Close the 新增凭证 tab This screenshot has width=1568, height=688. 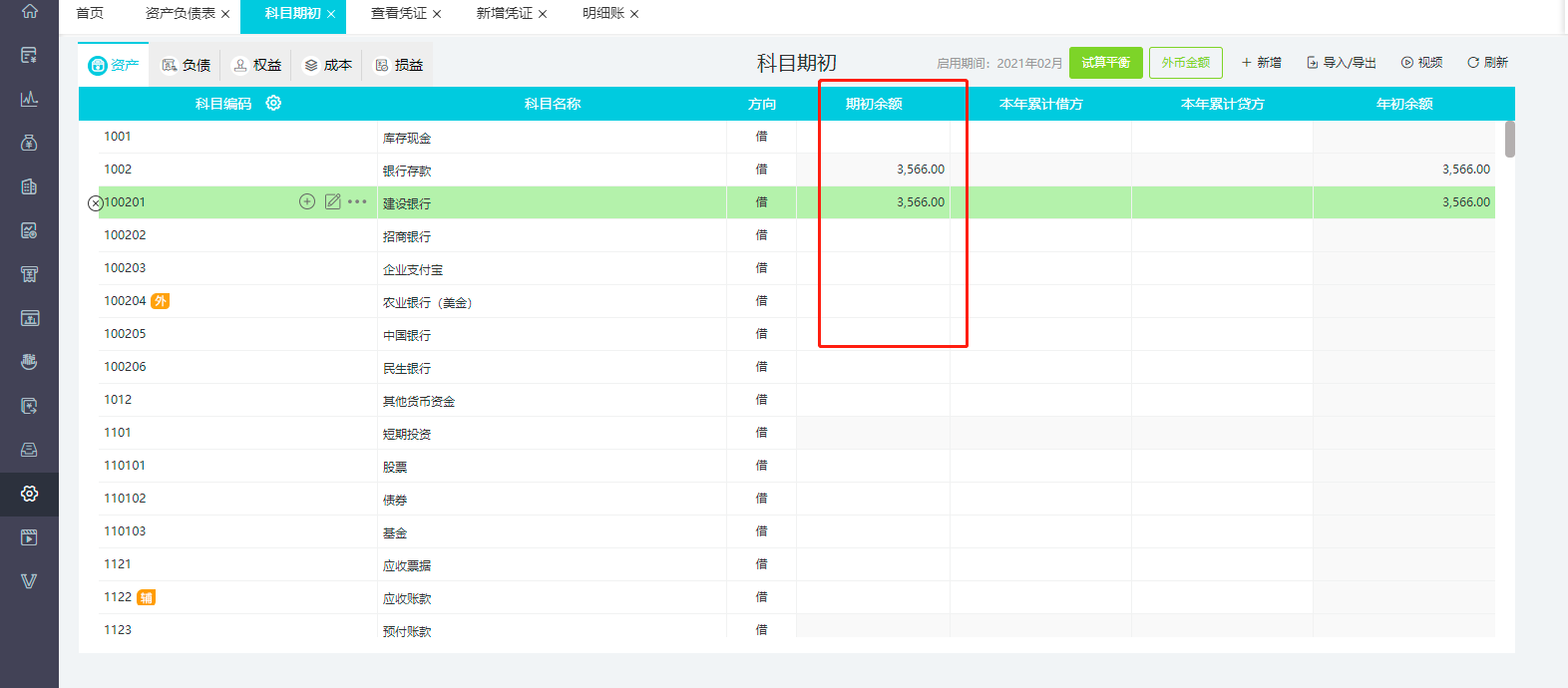coord(543,14)
